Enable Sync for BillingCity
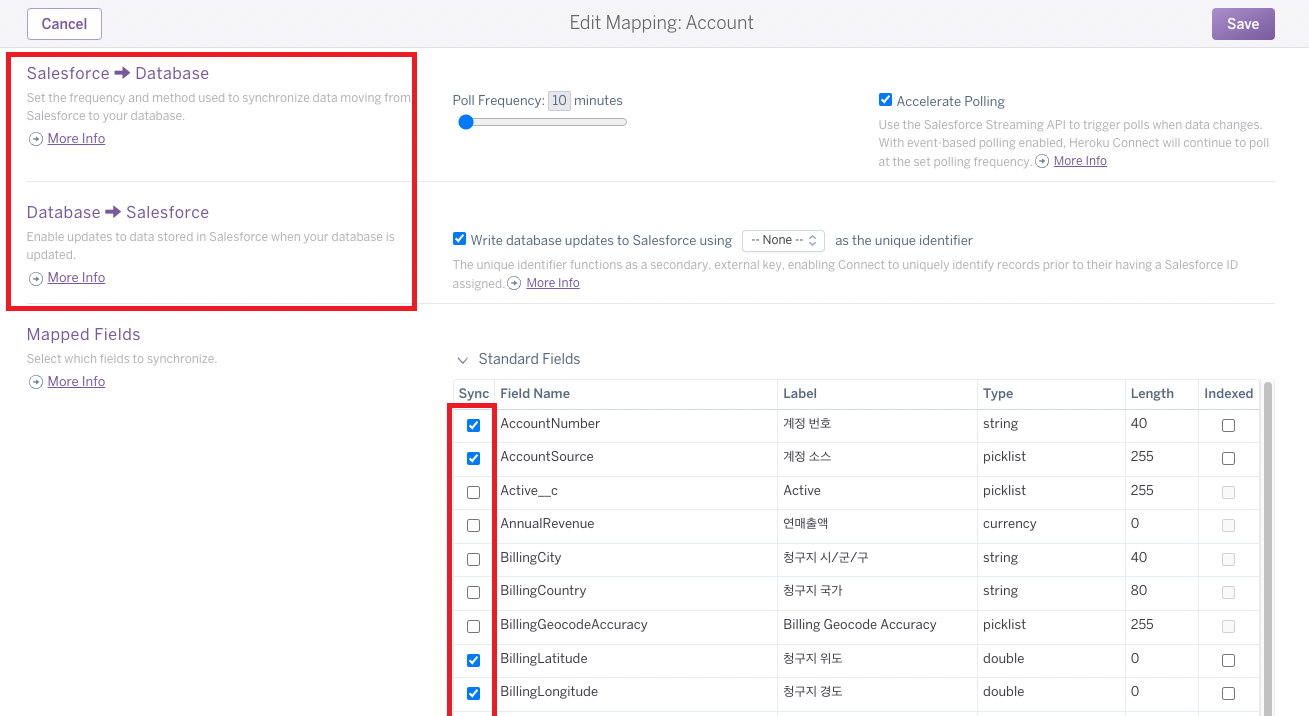 coord(473,559)
